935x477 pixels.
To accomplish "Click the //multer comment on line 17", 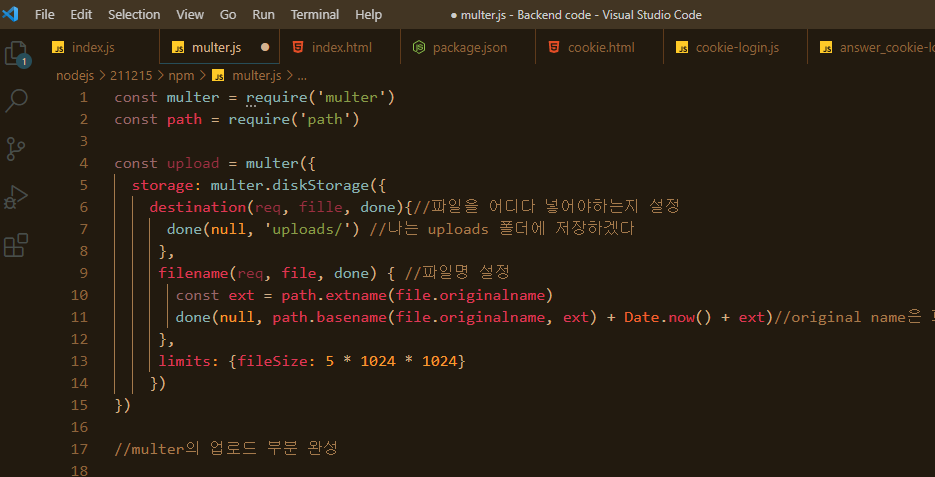I will (226, 449).
